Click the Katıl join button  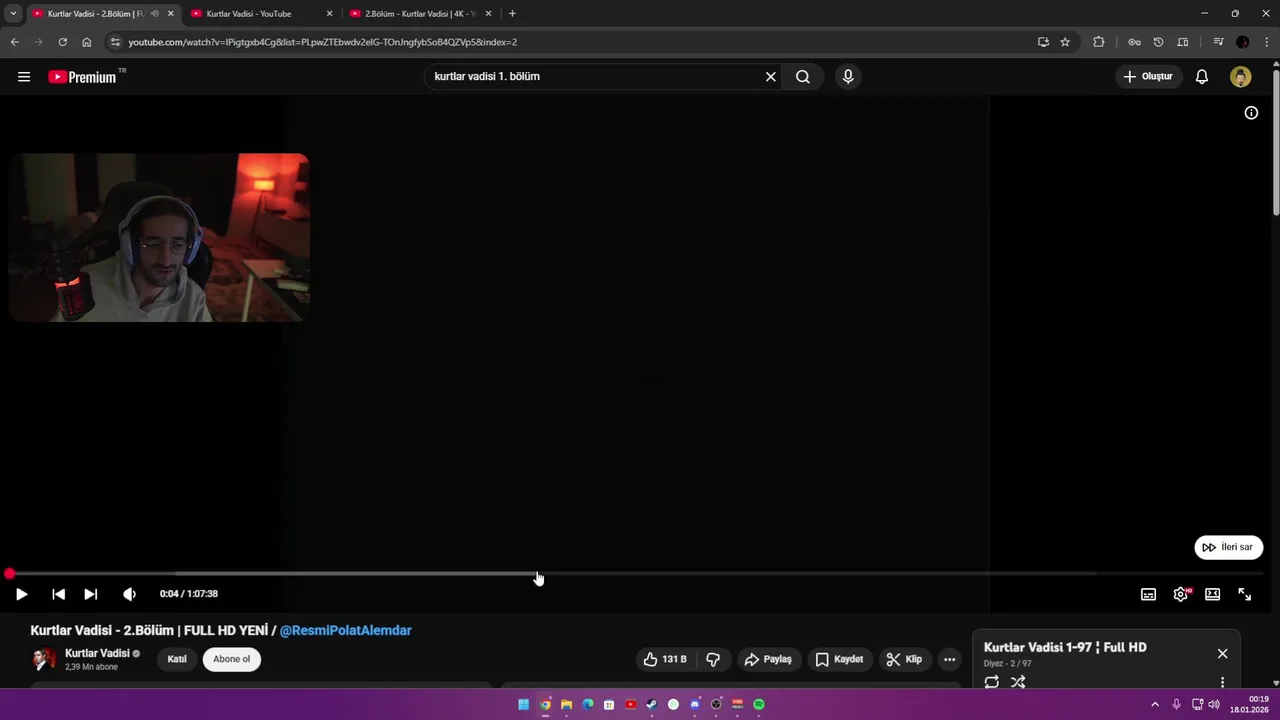point(177,659)
